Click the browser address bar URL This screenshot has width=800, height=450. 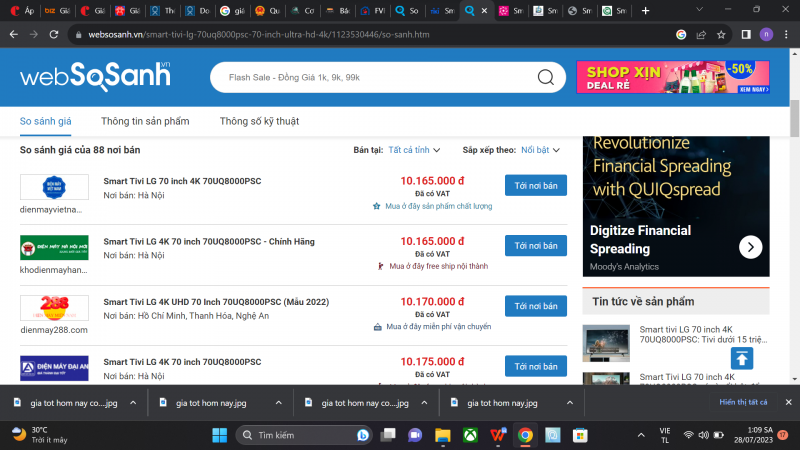[259, 34]
